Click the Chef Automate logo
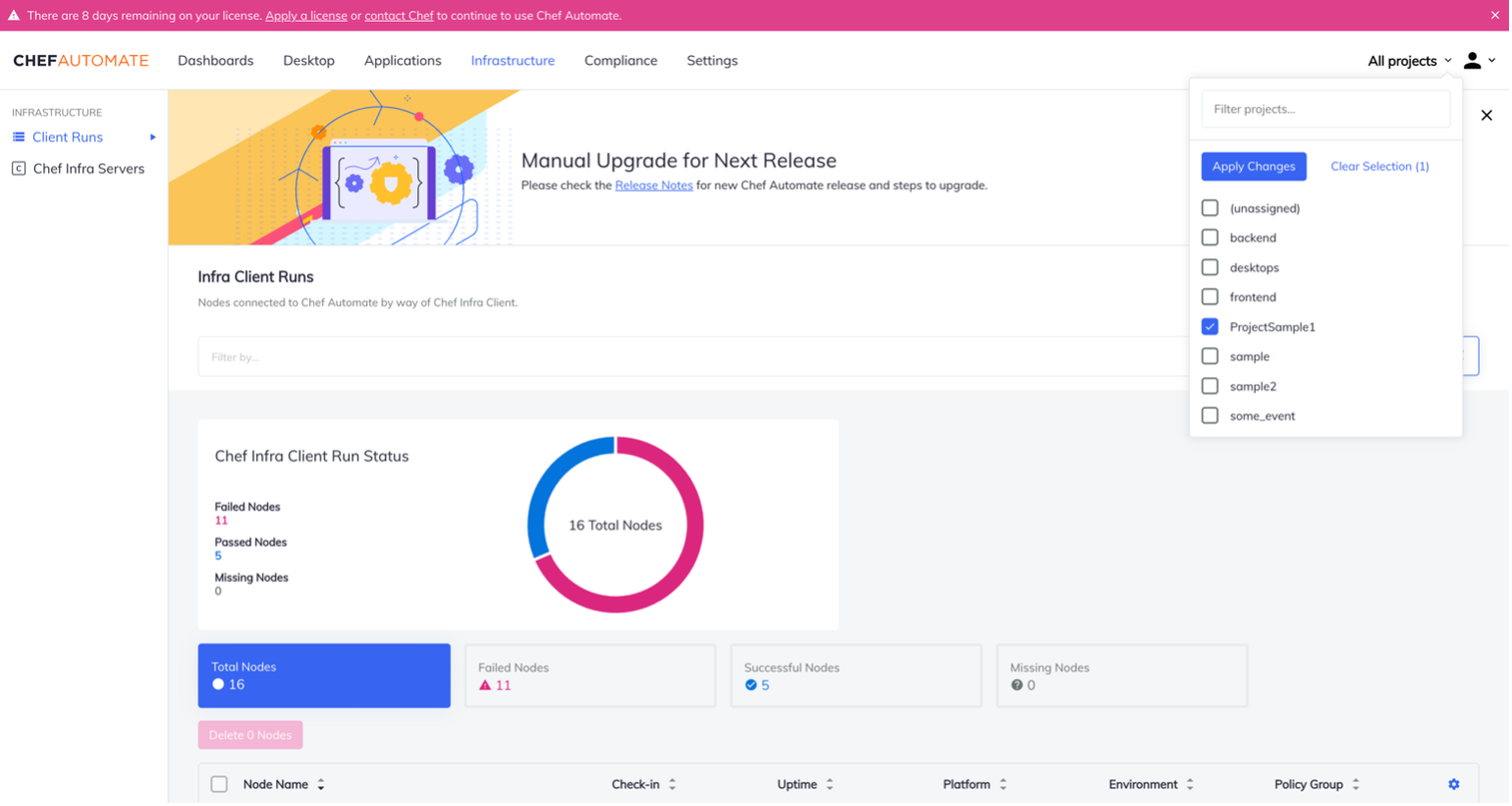The height and width of the screenshot is (806, 1512). click(80, 60)
